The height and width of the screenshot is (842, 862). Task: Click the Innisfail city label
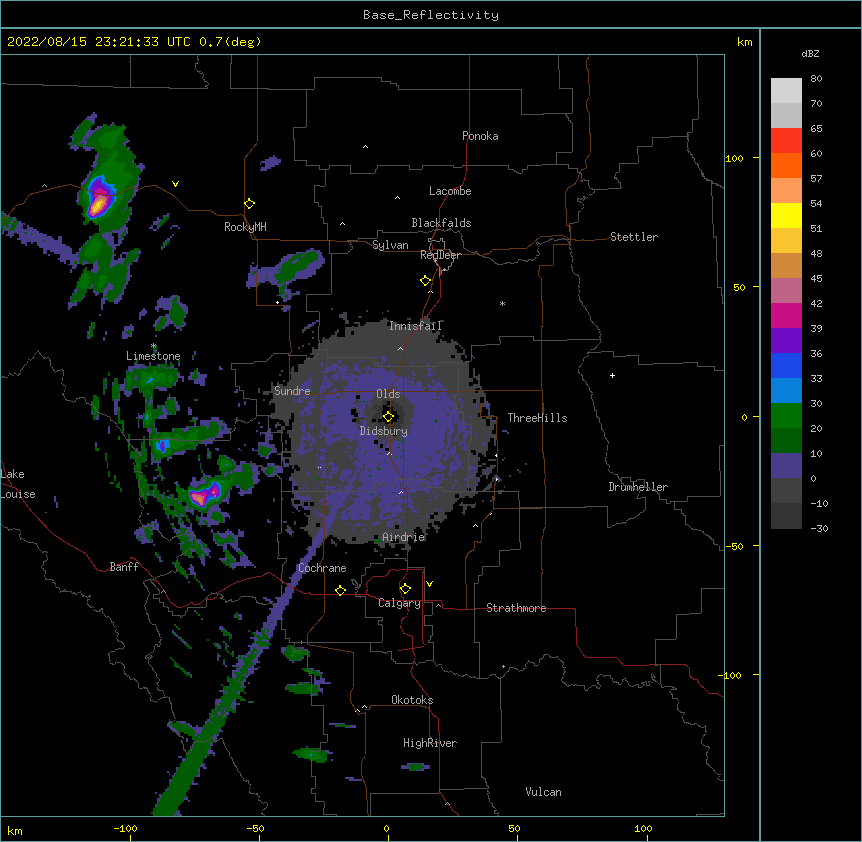pos(415,326)
